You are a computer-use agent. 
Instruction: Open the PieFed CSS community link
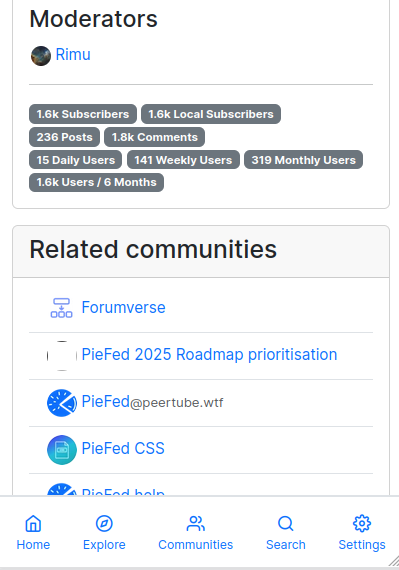point(123,448)
